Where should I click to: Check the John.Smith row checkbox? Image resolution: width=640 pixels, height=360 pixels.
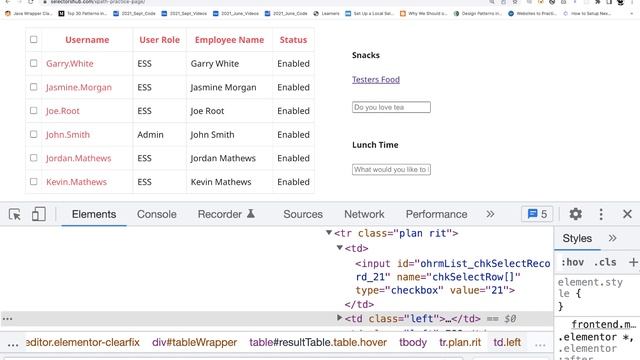click(x=33, y=134)
